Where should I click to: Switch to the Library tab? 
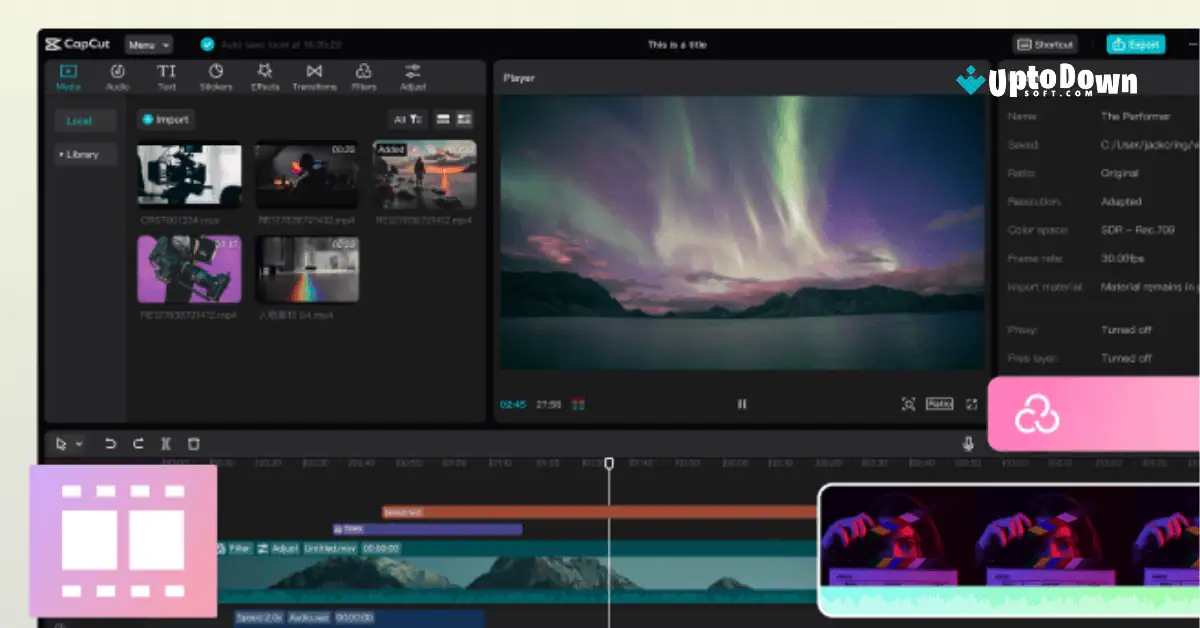coord(85,153)
